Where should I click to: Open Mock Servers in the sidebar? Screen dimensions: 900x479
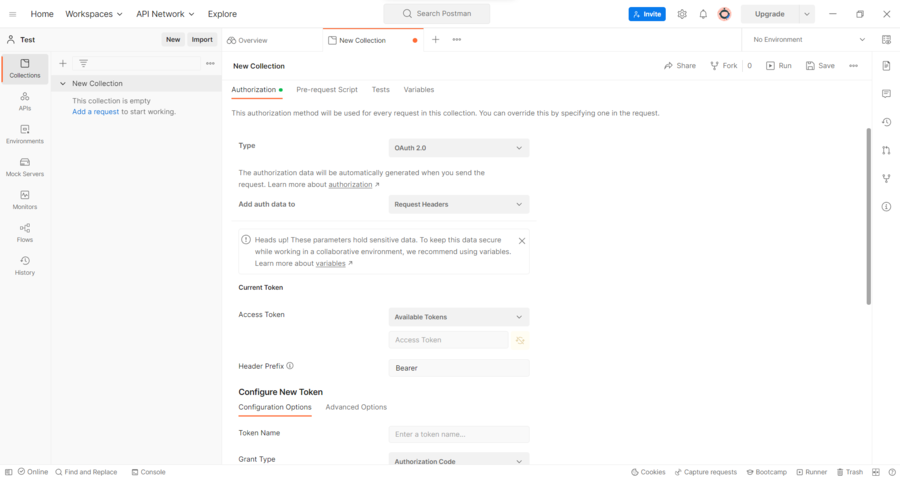25,167
